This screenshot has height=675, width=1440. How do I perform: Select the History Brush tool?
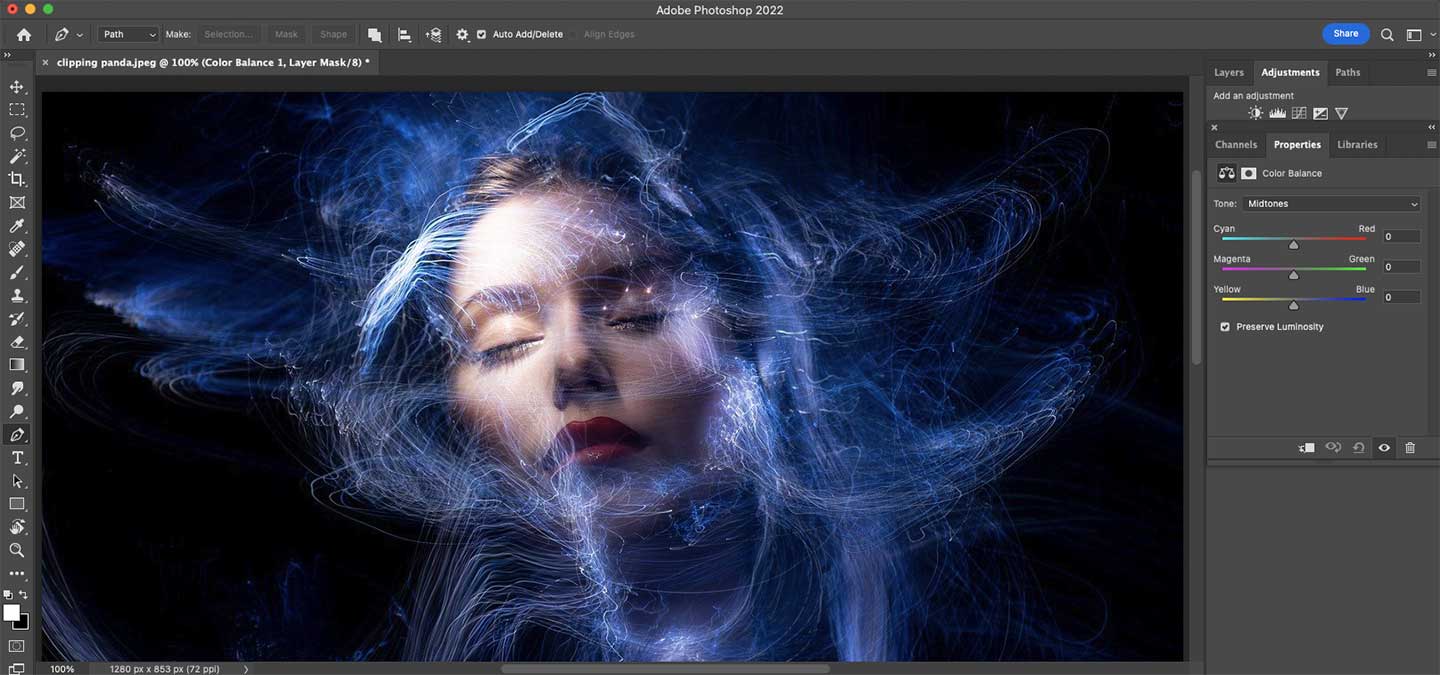pyautogui.click(x=17, y=319)
